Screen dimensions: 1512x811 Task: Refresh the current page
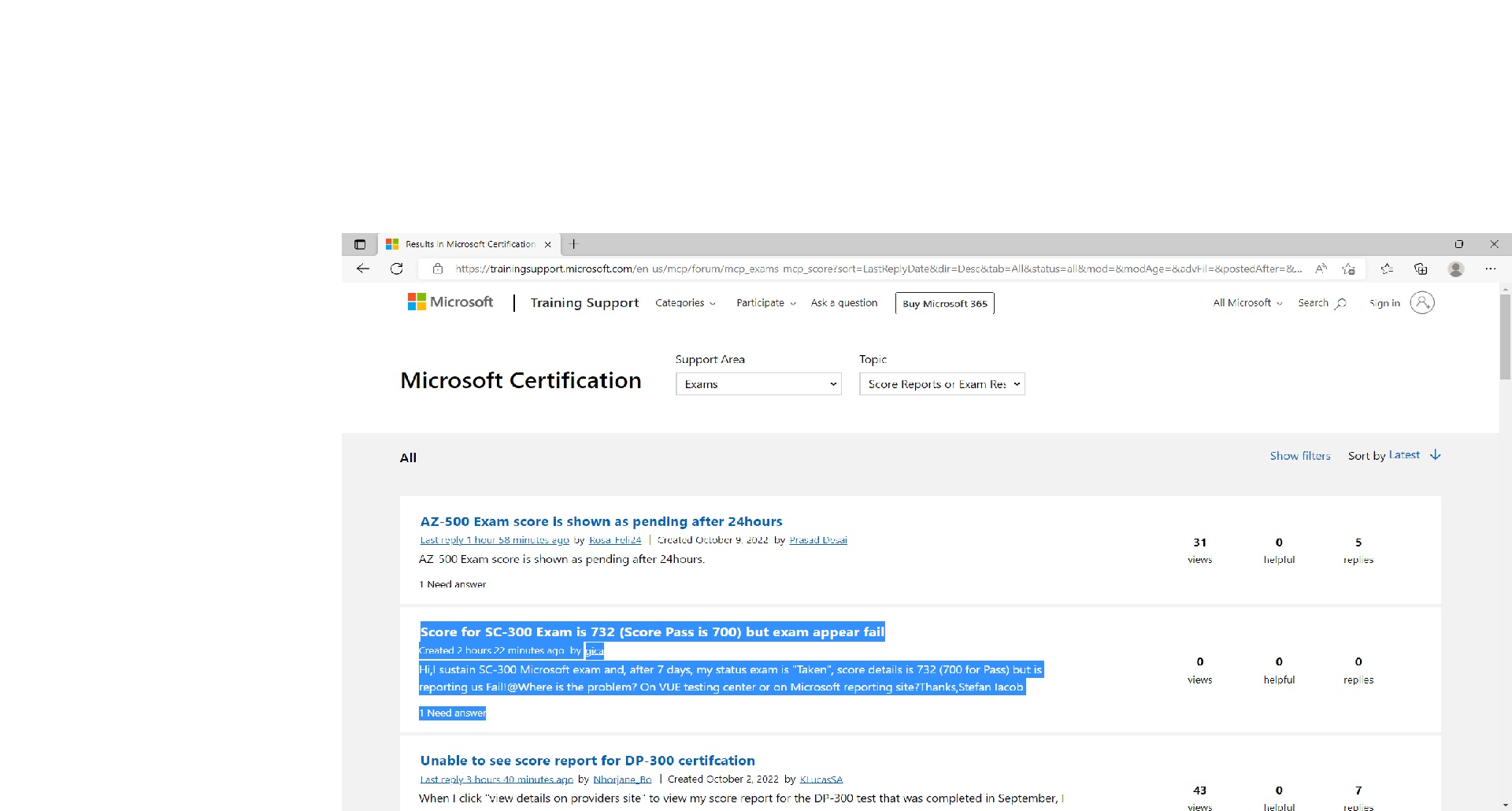pyautogui.click(x=397, y=268)
